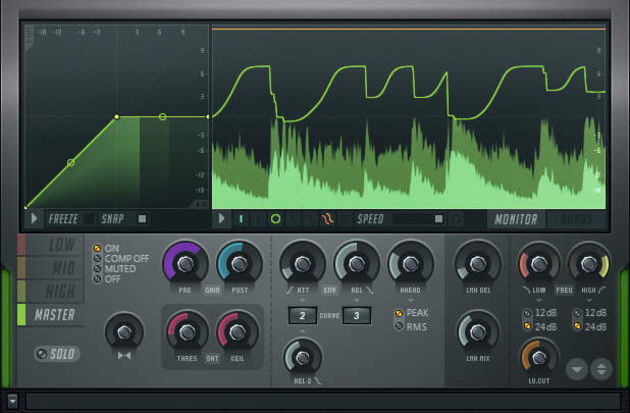Screen dimensions: 630x413
Task: Toggle the SOLO button
Action: click(57, 354)
